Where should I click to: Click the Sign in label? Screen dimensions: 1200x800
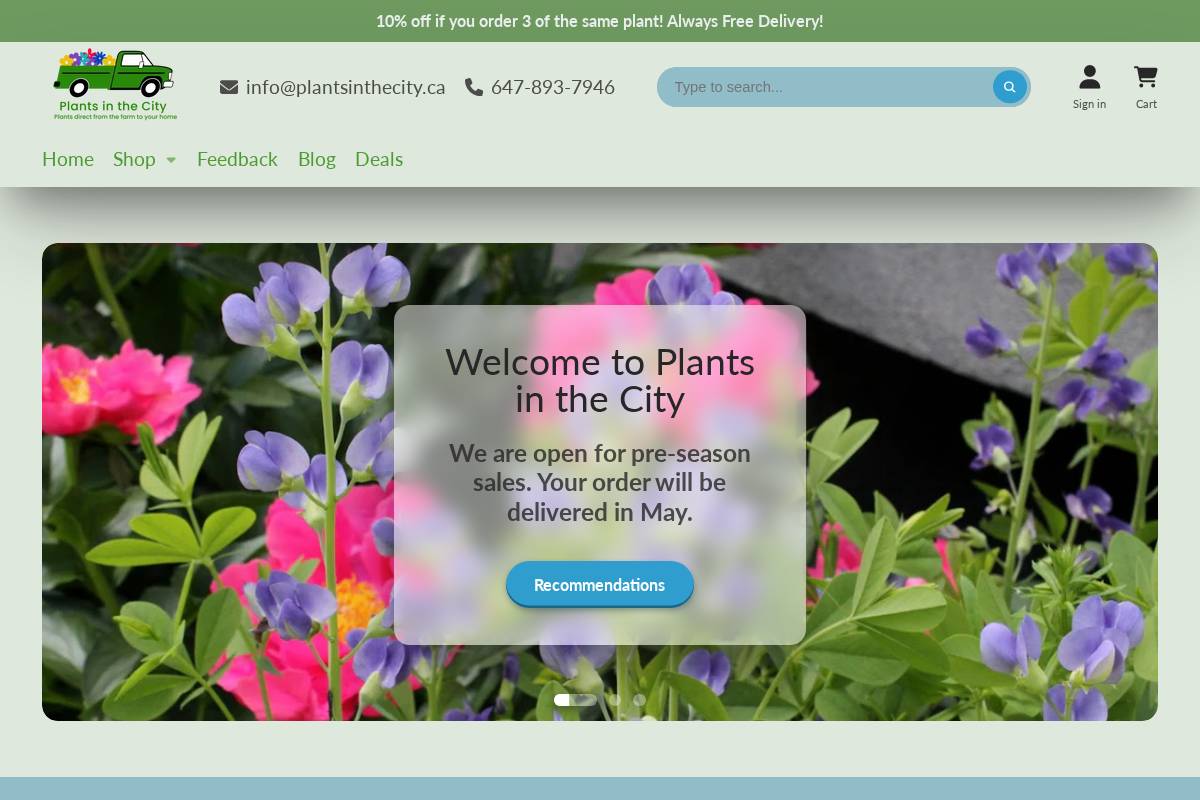coord(1089,103)
